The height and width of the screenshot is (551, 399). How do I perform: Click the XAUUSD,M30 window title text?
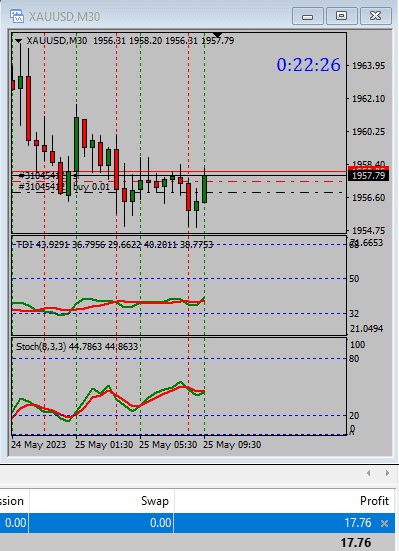pyautogui.click(x=64, y=17)
